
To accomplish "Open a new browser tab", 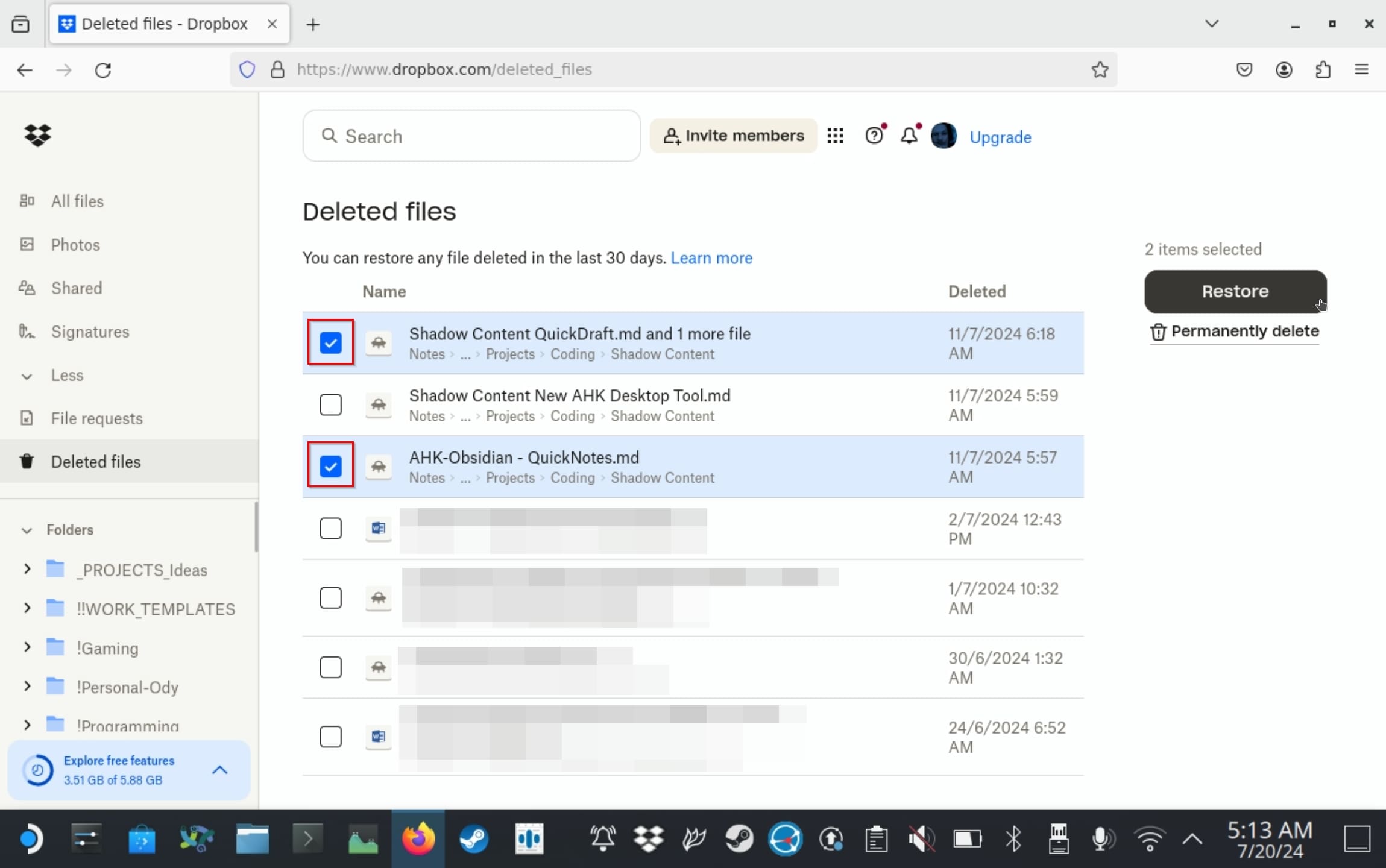I will (312, 24).
